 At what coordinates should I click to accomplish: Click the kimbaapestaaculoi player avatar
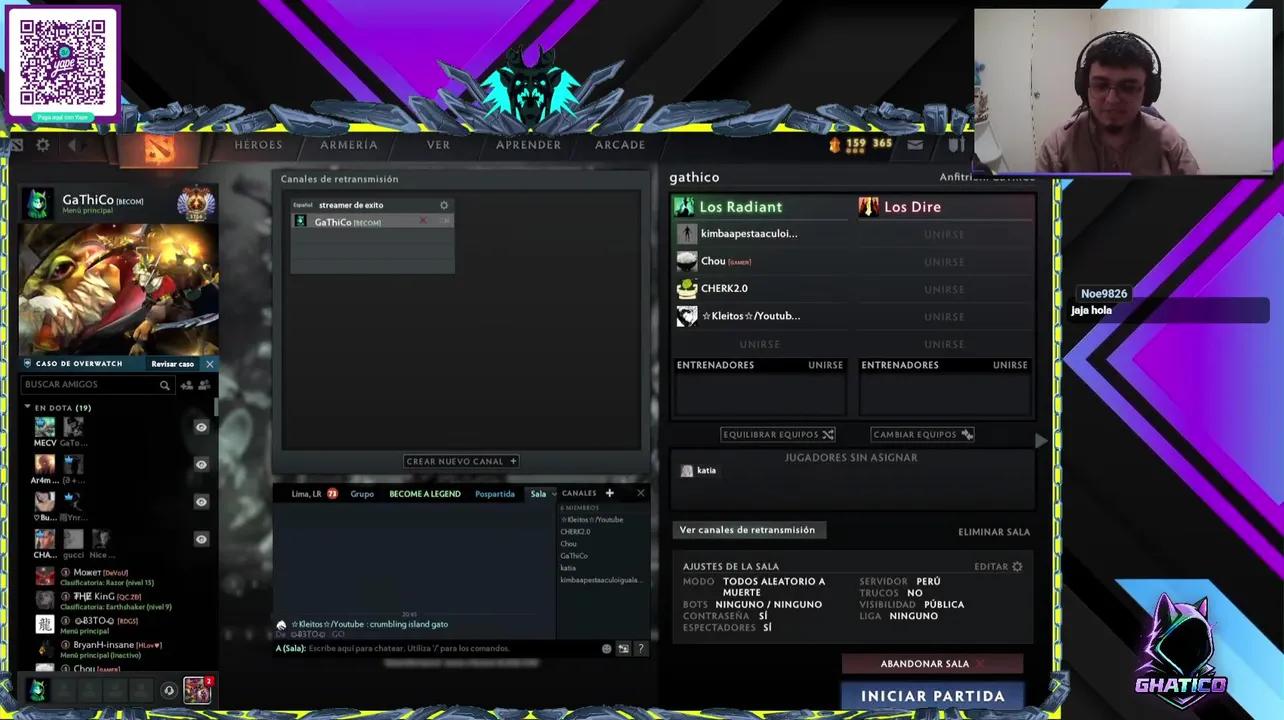(686, 234)
